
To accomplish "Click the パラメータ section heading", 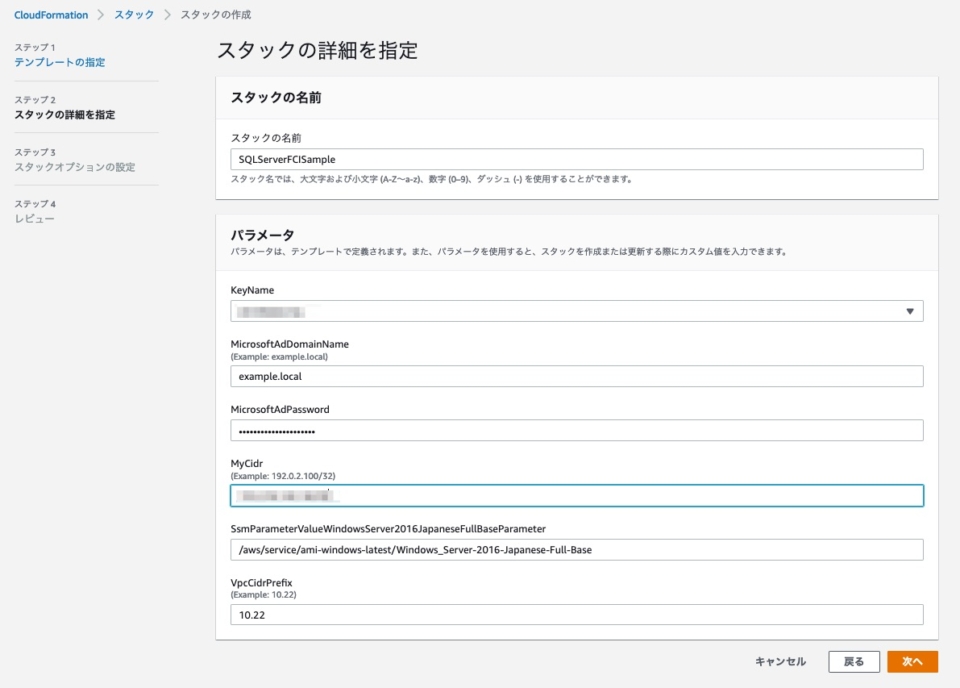I will tap(262, 235).
